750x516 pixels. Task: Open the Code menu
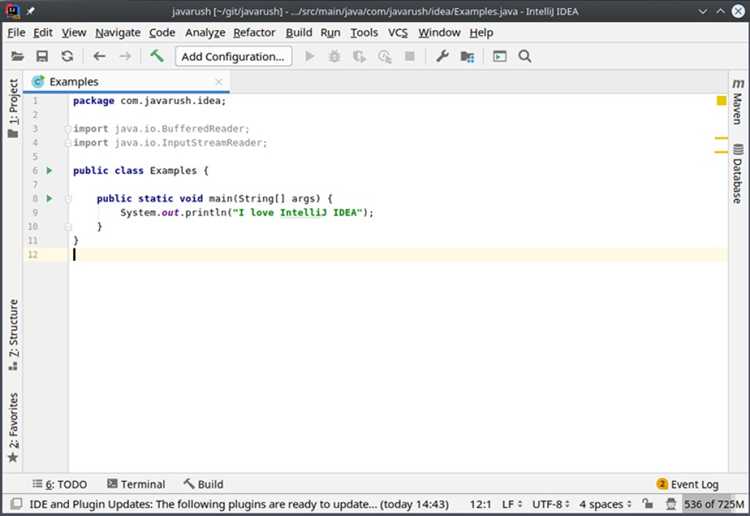pyautogui.click(x=162, y=33)
